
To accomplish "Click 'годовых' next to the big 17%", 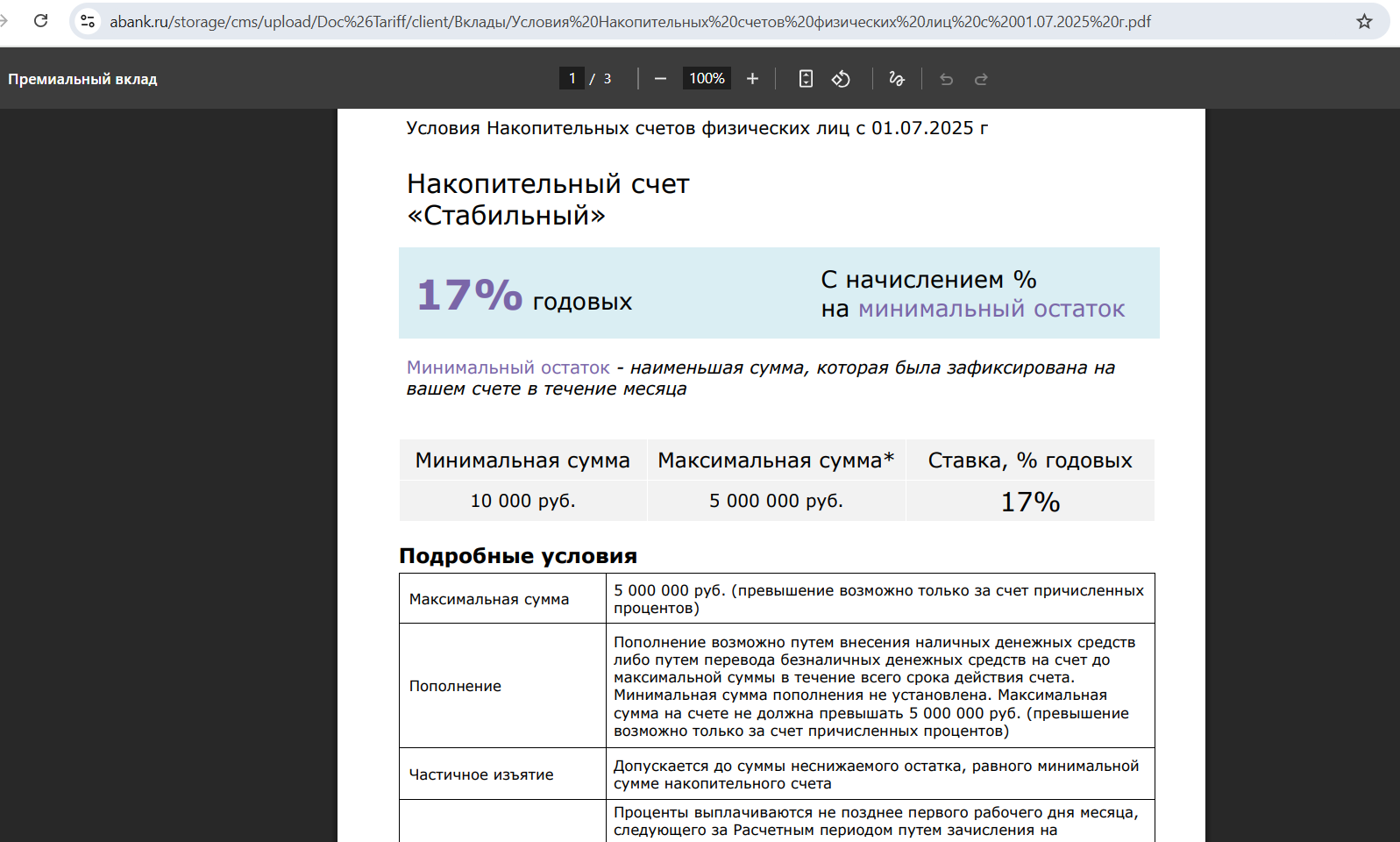I will coord(582,302).
